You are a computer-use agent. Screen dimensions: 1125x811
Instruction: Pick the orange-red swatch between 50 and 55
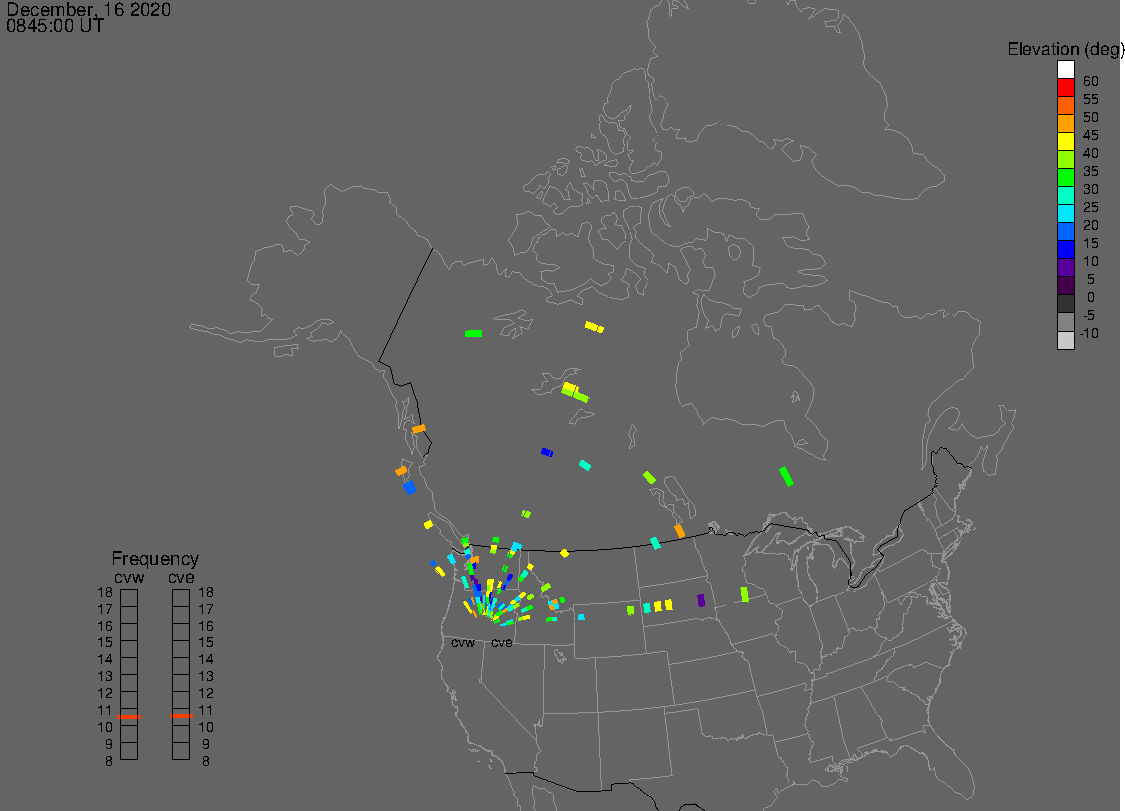point(1065,106)
